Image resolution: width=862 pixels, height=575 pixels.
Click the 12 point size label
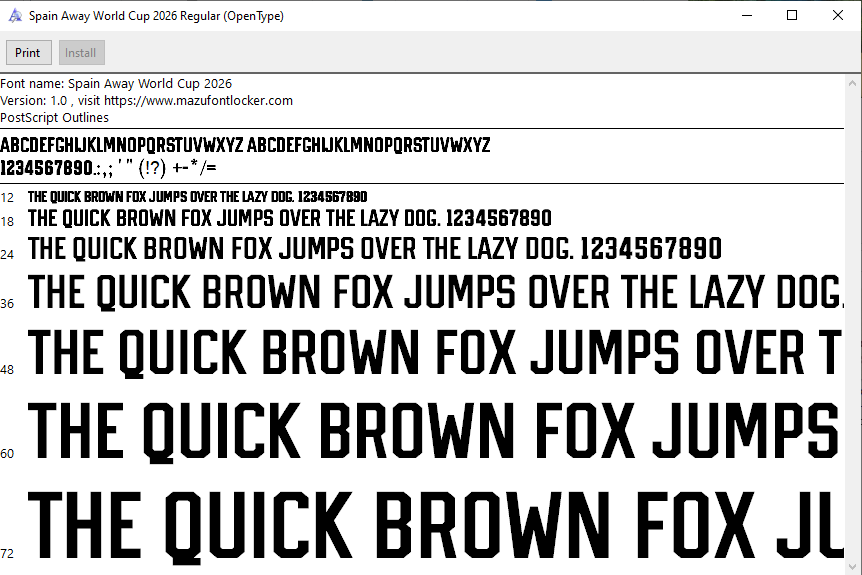point(8,198)
